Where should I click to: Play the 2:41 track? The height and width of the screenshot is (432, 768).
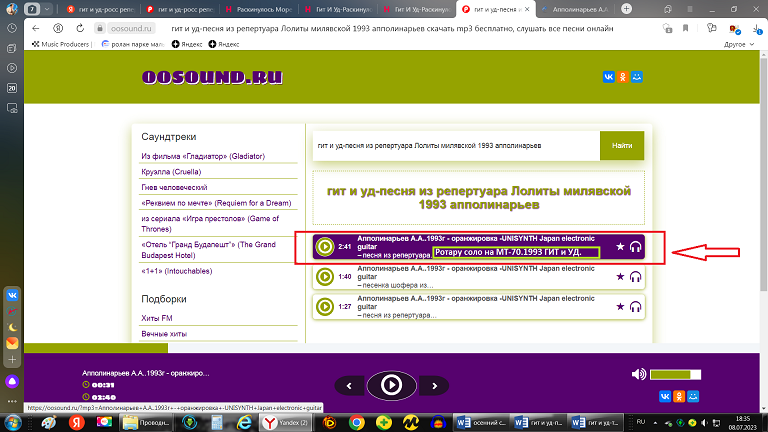[324, 247]
